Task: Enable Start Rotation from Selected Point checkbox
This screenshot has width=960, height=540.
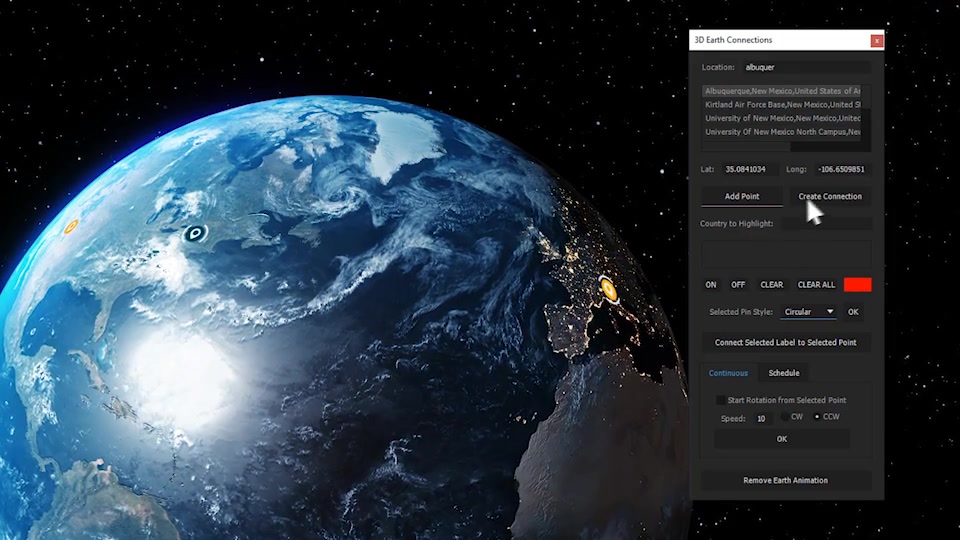Action: tap(721, 400)
